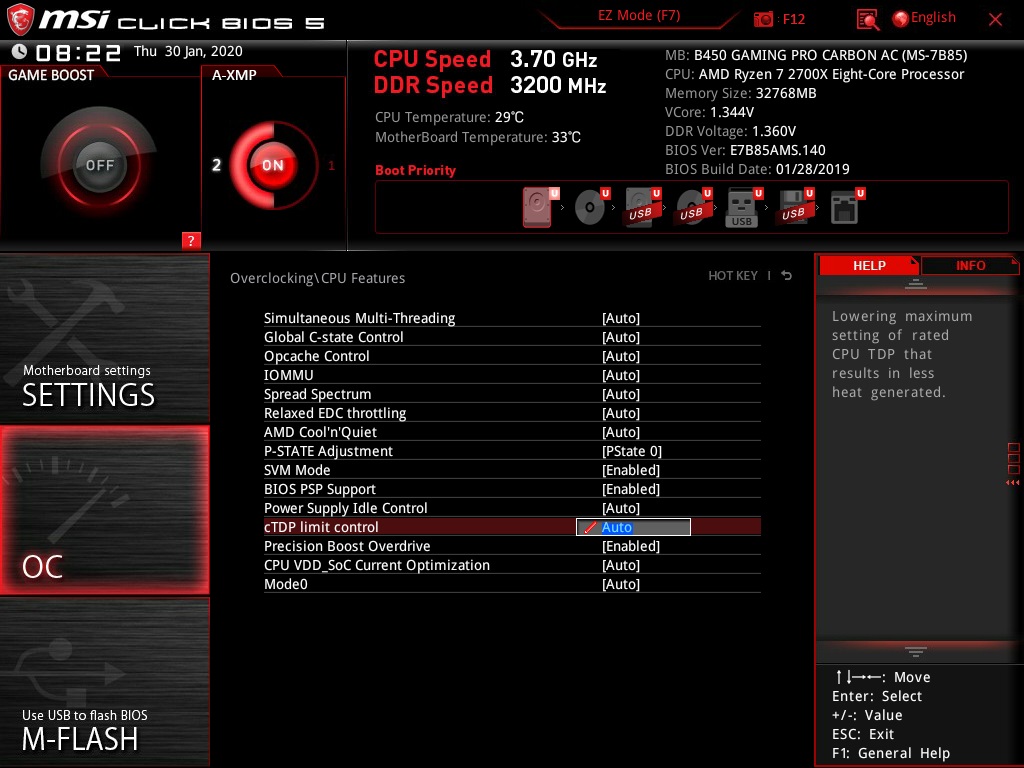Change AMD Cool'n'Quiet value

click(x=620, y=432)
